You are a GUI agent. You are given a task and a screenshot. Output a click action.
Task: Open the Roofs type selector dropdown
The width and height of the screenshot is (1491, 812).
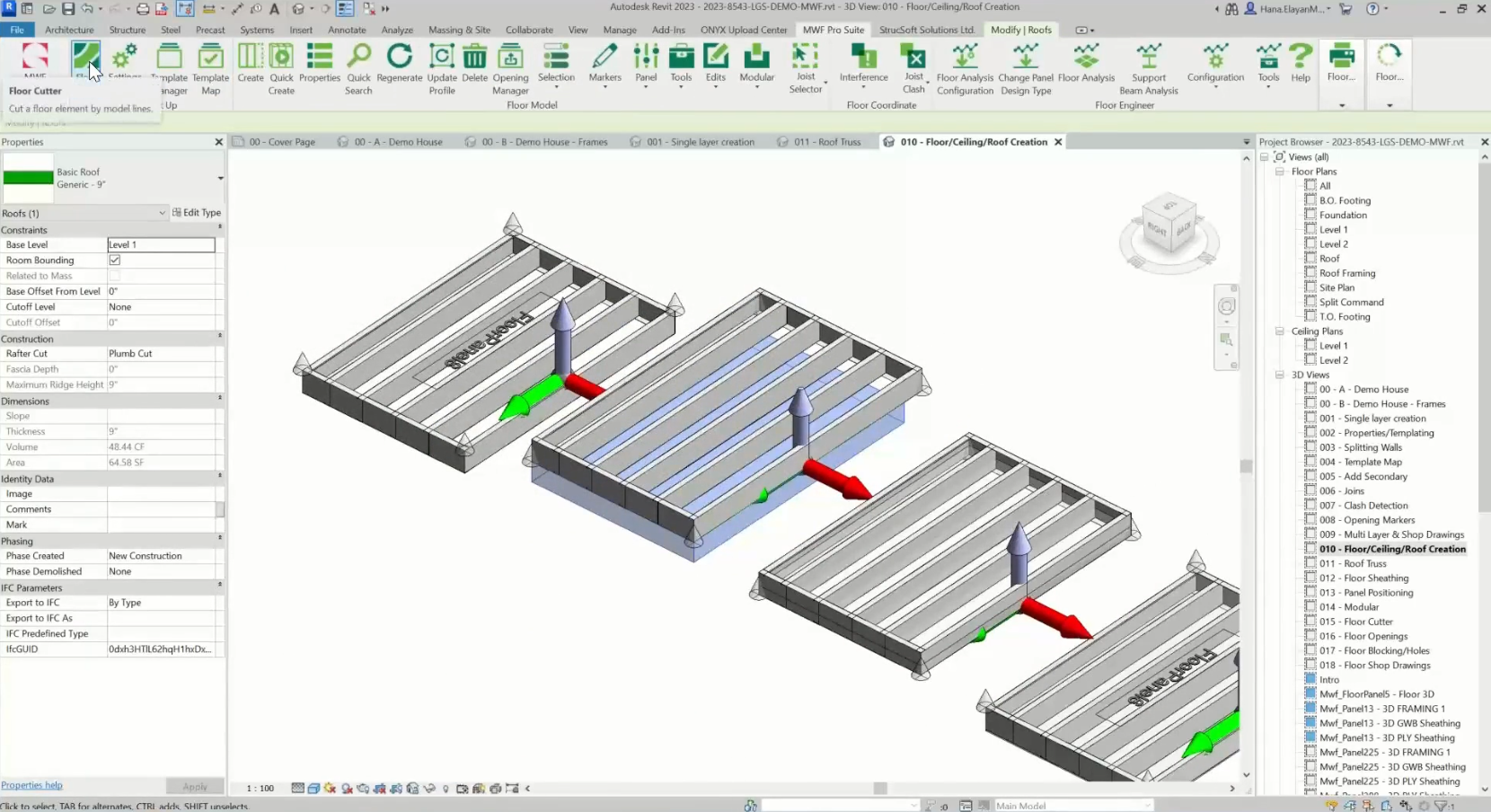tap(161, 213)
